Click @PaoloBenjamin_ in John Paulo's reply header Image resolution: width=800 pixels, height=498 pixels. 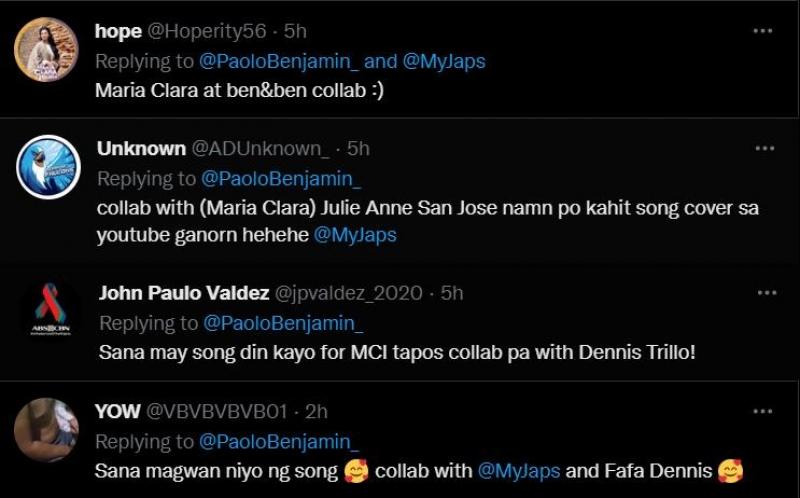281,324
